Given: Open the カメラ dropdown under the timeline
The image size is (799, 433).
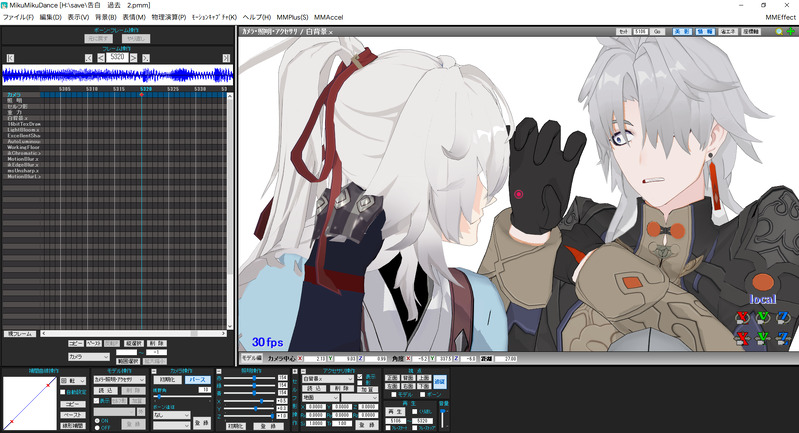Looking at the screenshot, I should click(x=89, y=357).
